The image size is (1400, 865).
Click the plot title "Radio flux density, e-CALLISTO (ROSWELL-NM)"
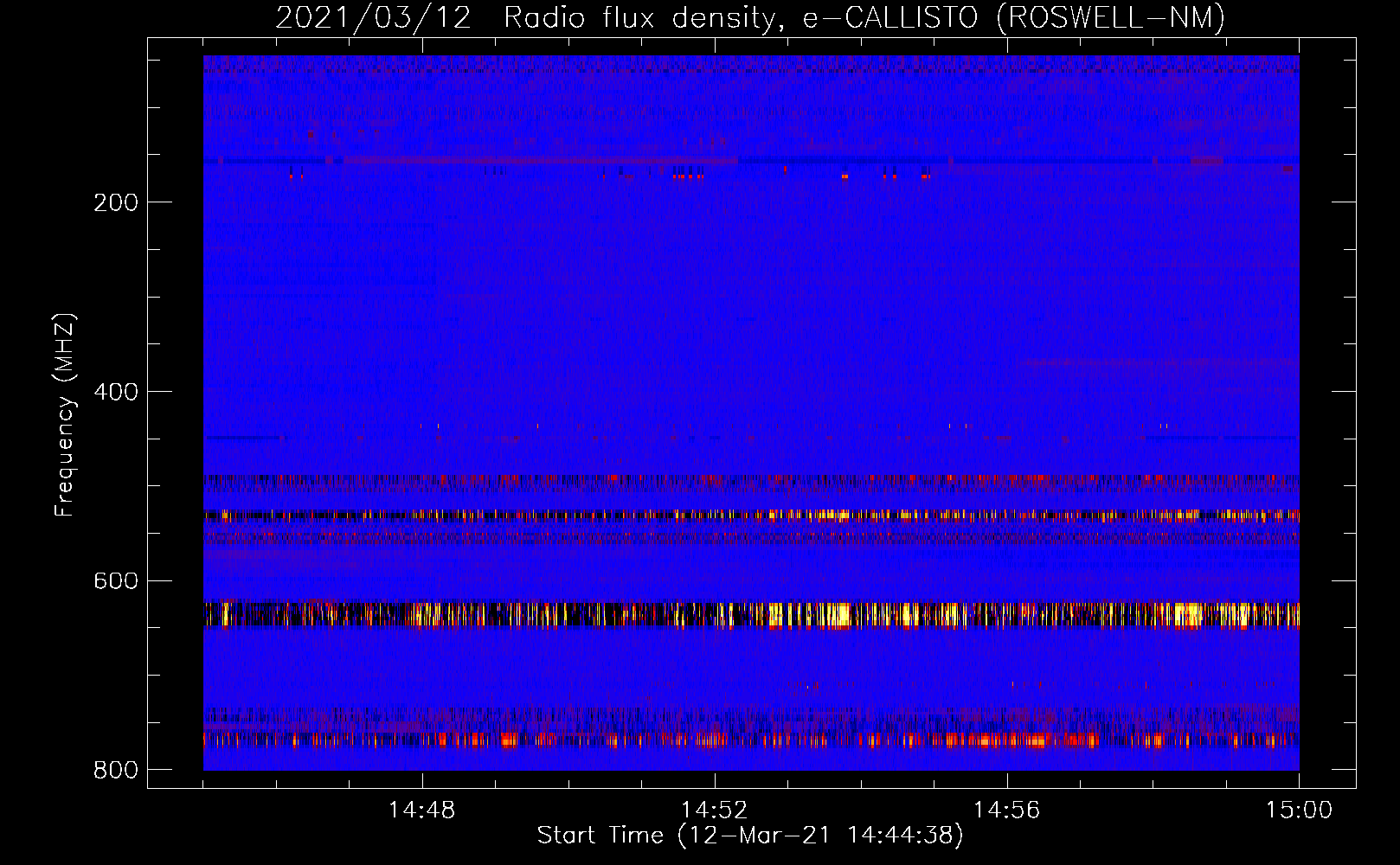coord(864,17)
